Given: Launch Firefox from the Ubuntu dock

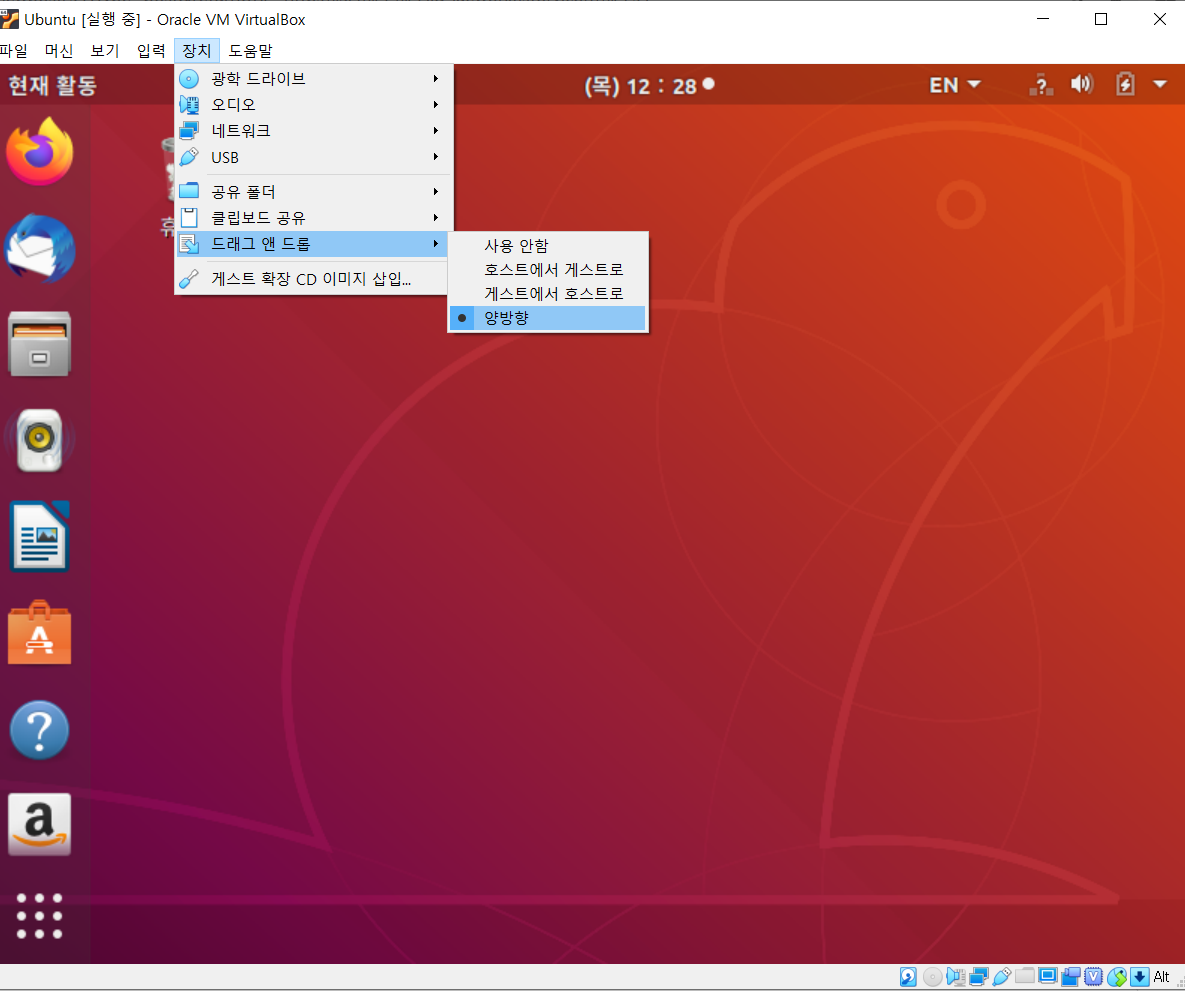Looking at the screenshot, I should point(40,152).
